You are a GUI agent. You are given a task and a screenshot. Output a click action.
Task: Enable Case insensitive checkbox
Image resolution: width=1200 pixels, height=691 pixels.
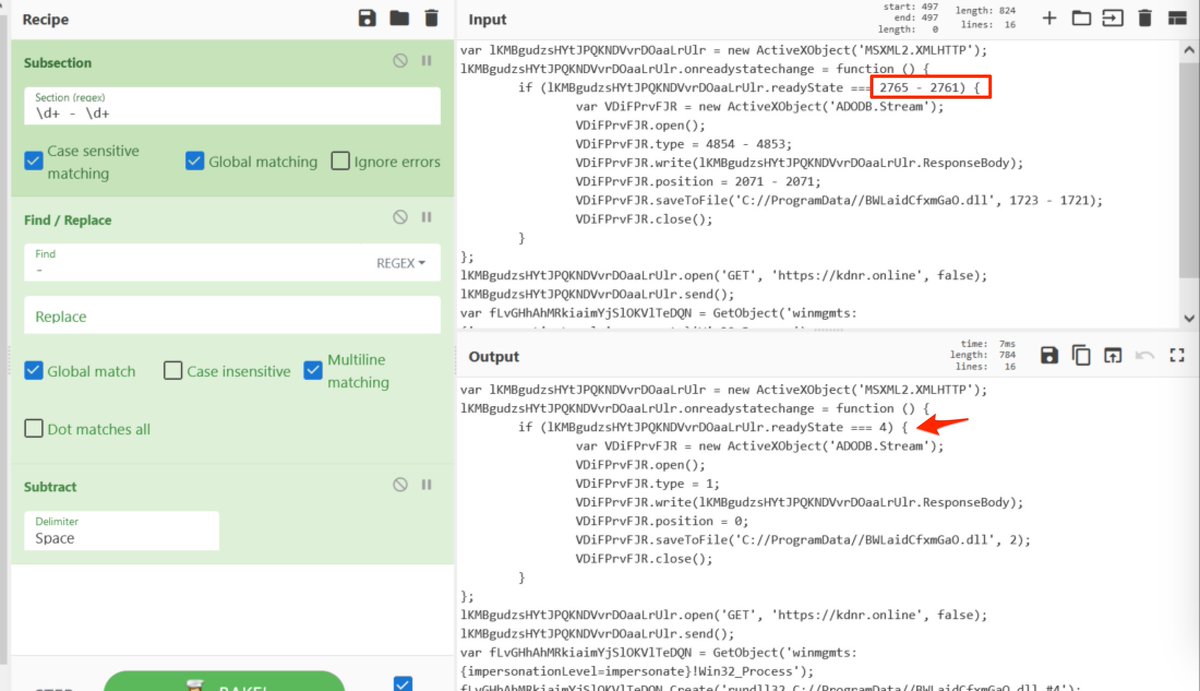pos(173,370)
